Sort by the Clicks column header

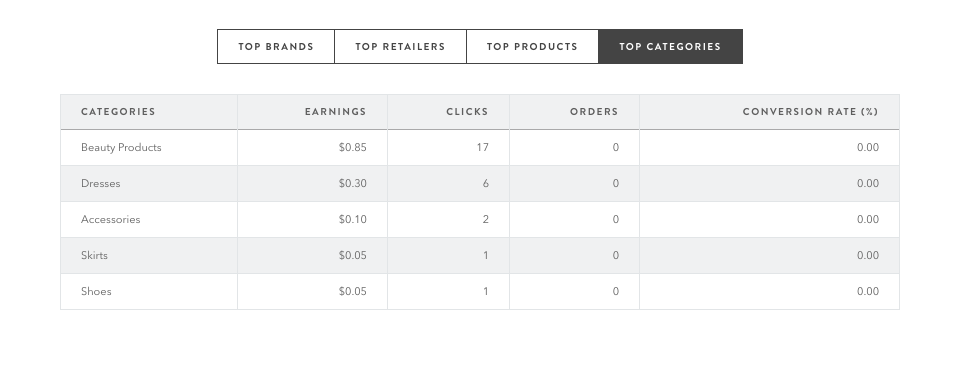coord(467,111)
